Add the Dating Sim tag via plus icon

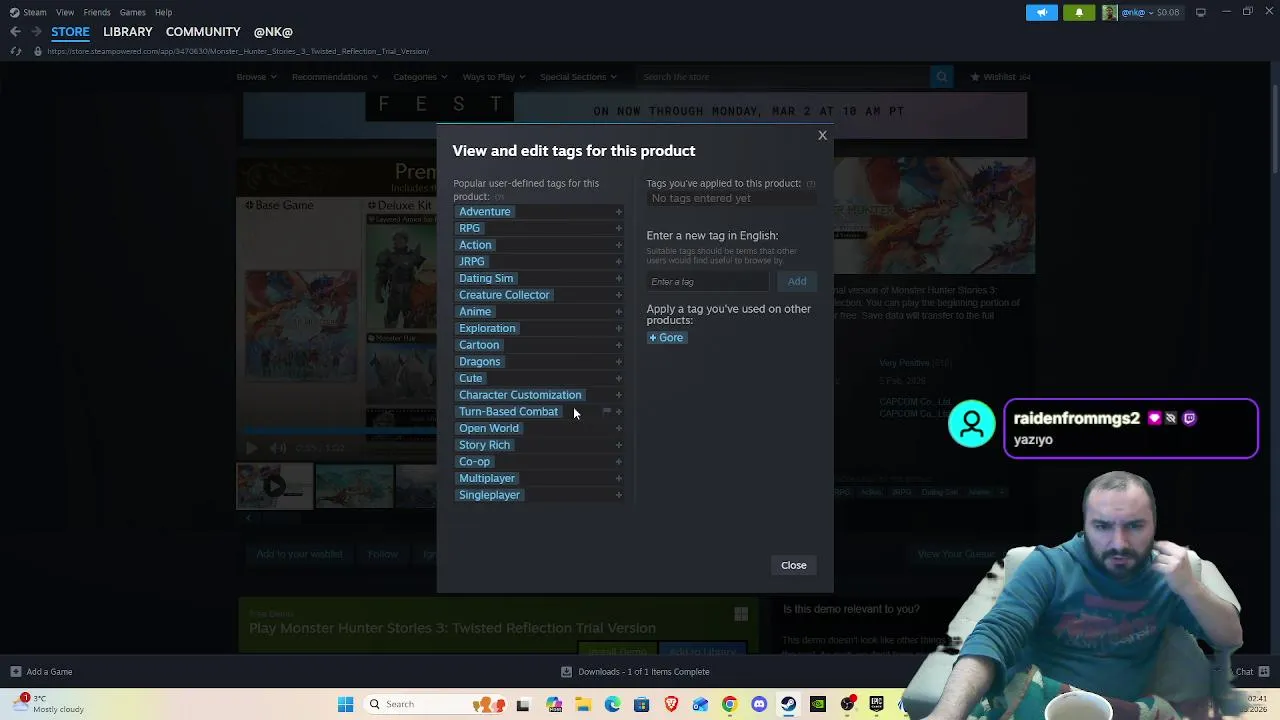pyautogui.click(x=619, y=279)
